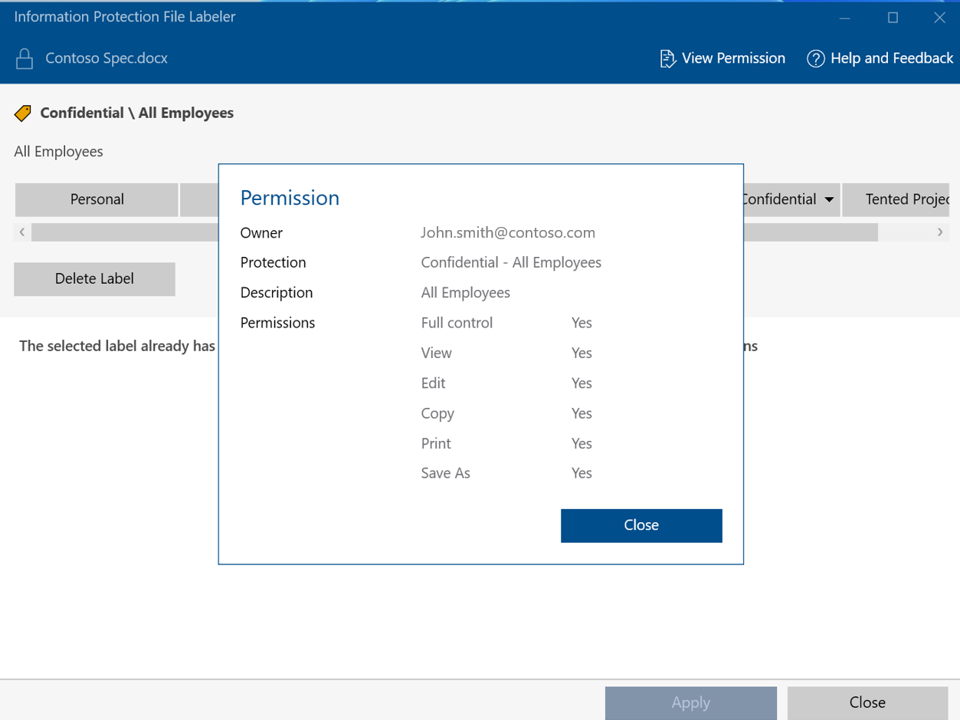Viewport: 960px width, 720px height.
Task: Click the 'Edit' permission entry
Action: [433, 383]
